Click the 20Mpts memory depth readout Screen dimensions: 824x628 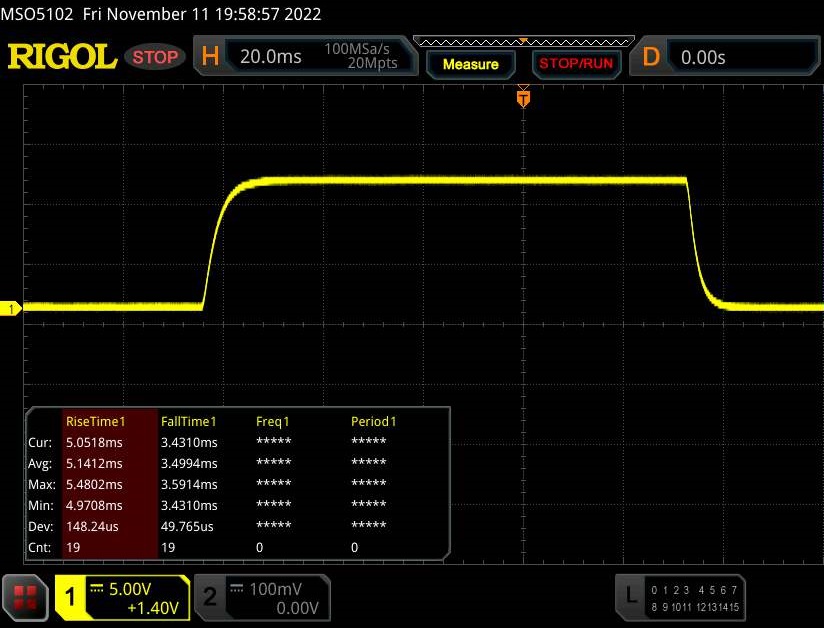click(373, 63)
